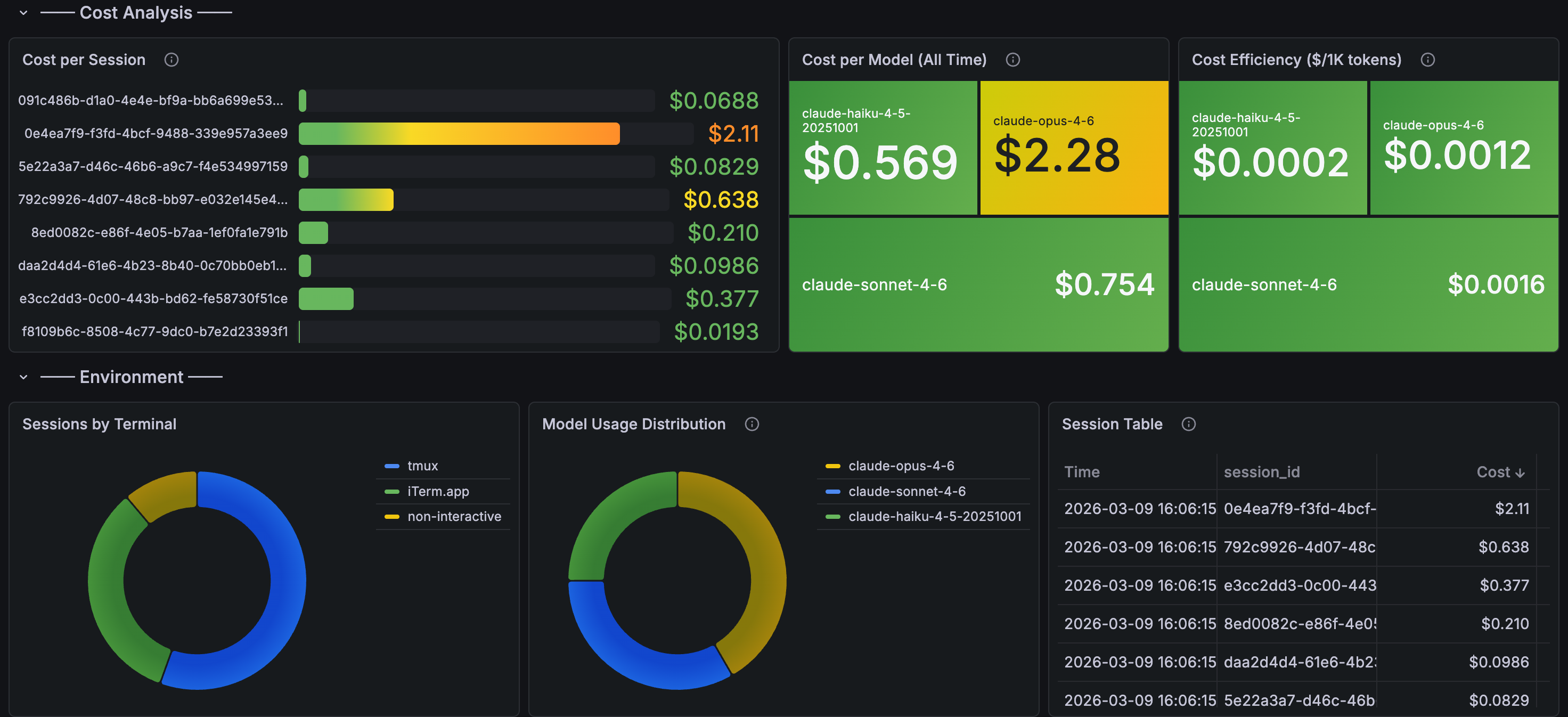View the Session Table panel info

[1189, 424]
